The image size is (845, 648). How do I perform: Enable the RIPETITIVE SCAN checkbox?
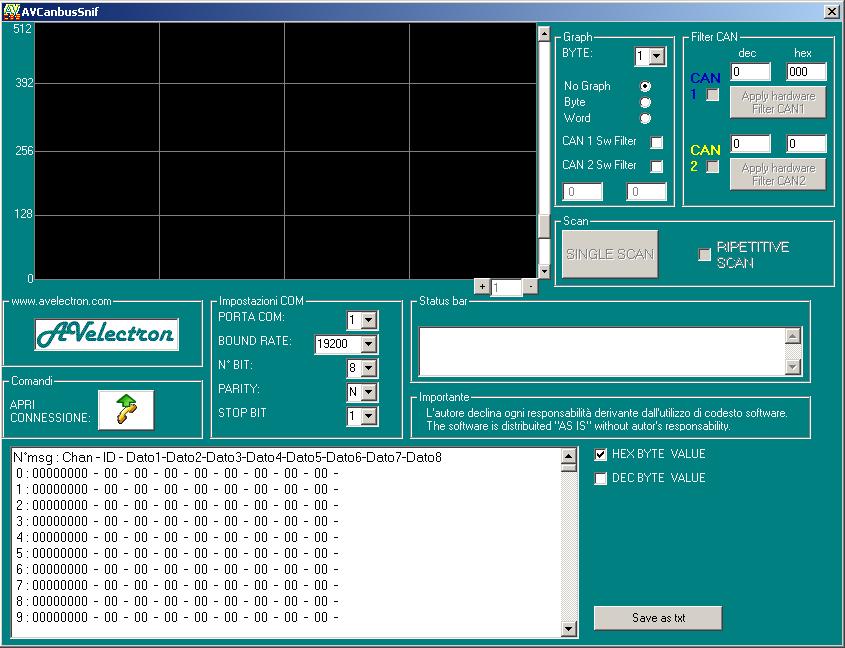(704, 254)
